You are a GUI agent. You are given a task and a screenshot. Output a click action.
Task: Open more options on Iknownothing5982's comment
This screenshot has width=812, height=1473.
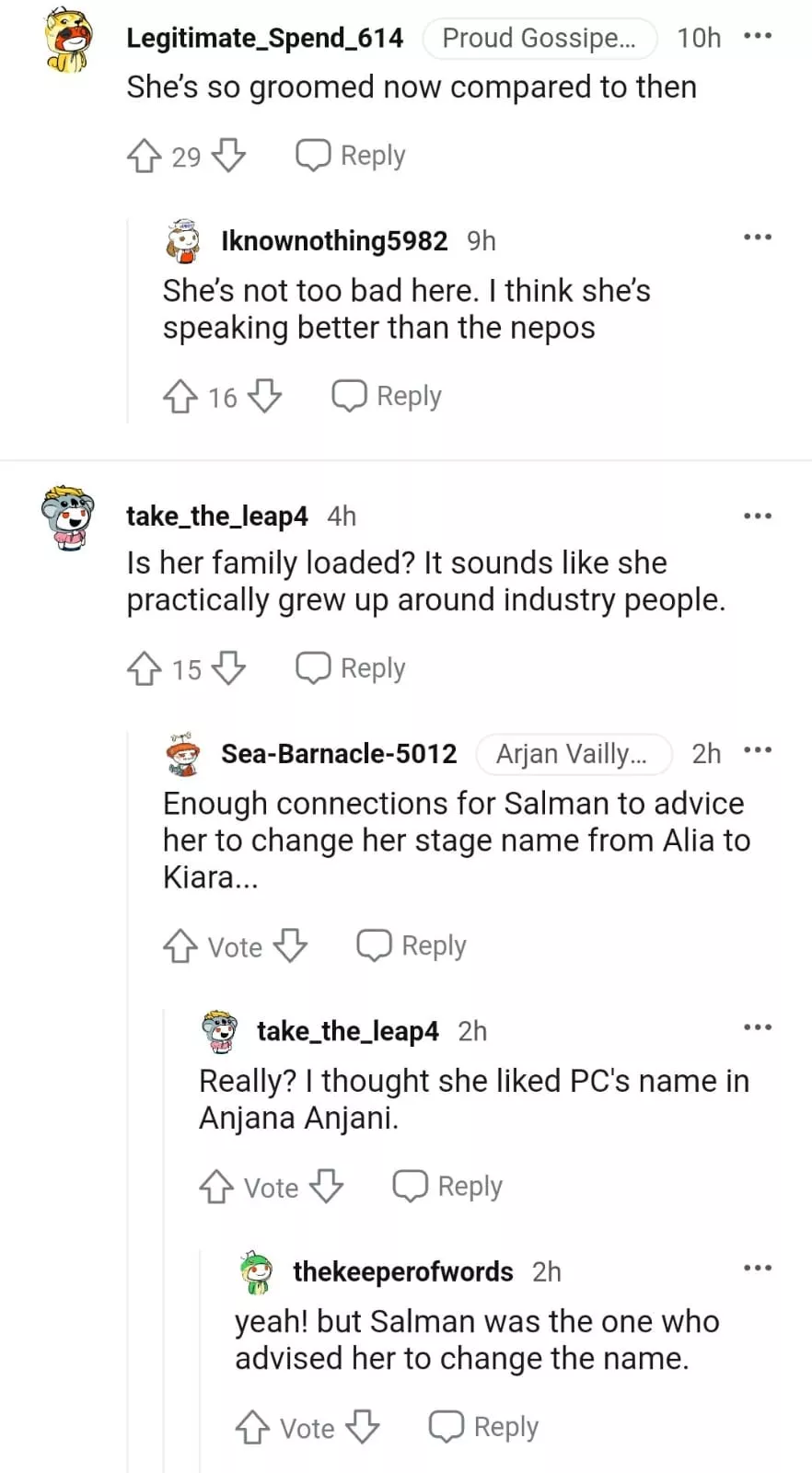pos(757,238)
